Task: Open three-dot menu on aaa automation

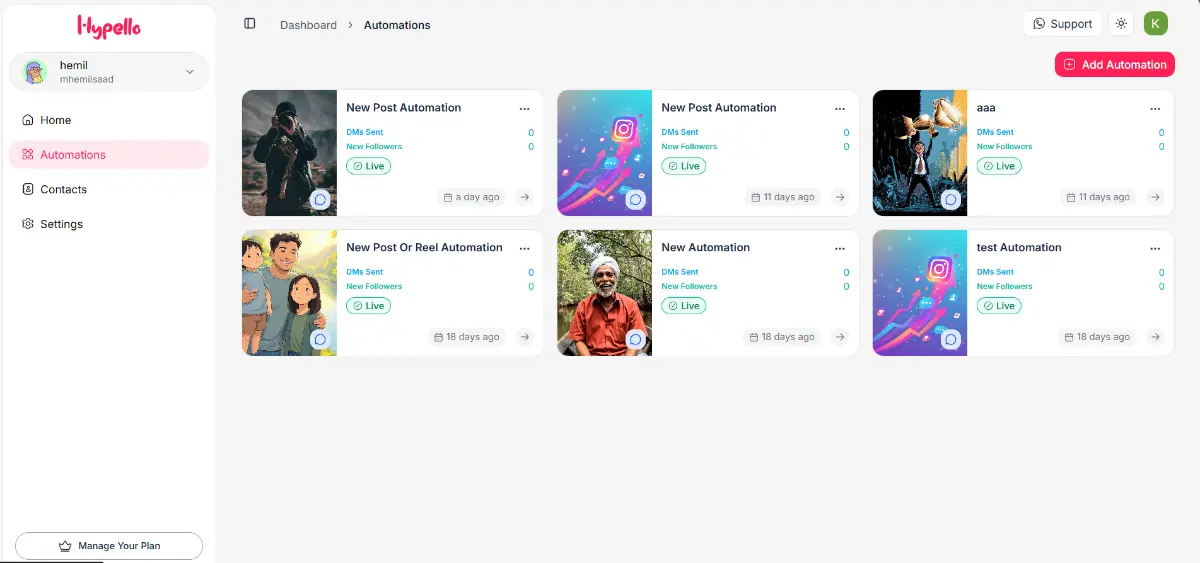Action: pos(1155,108)
